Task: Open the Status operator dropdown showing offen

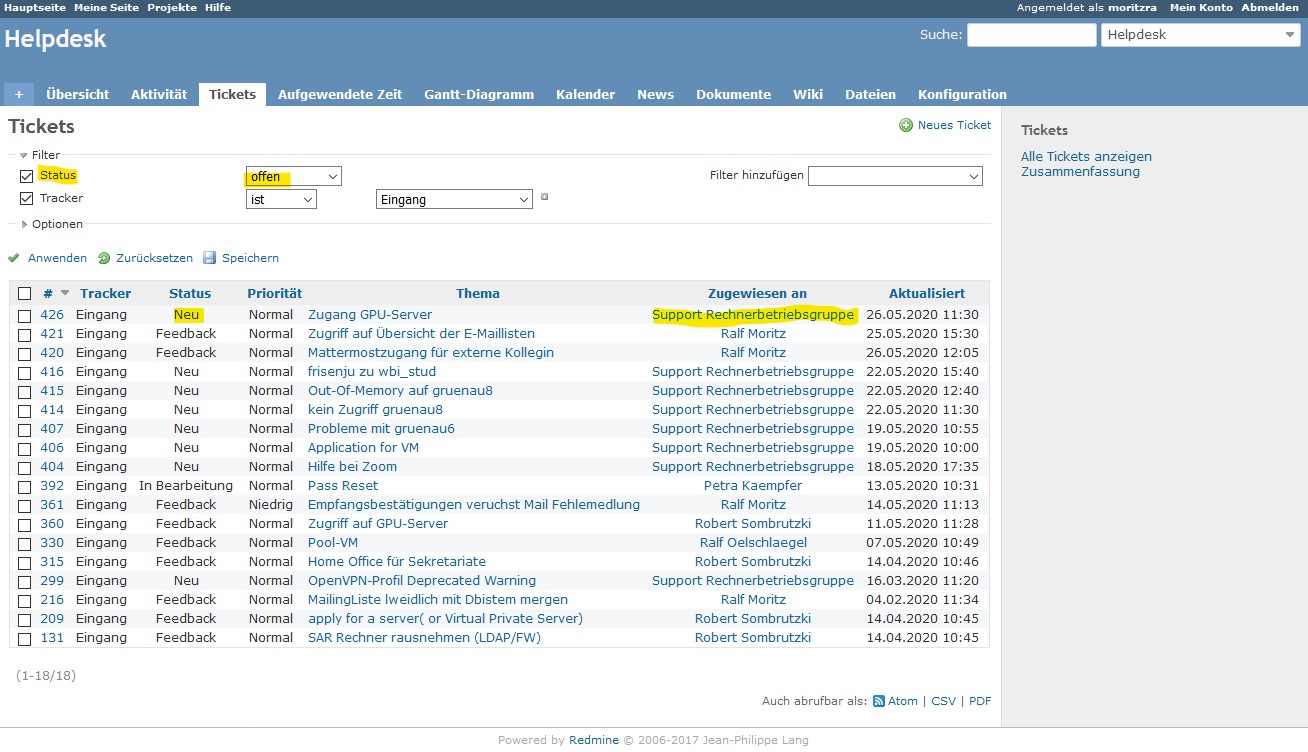Action: coord(293,176)
